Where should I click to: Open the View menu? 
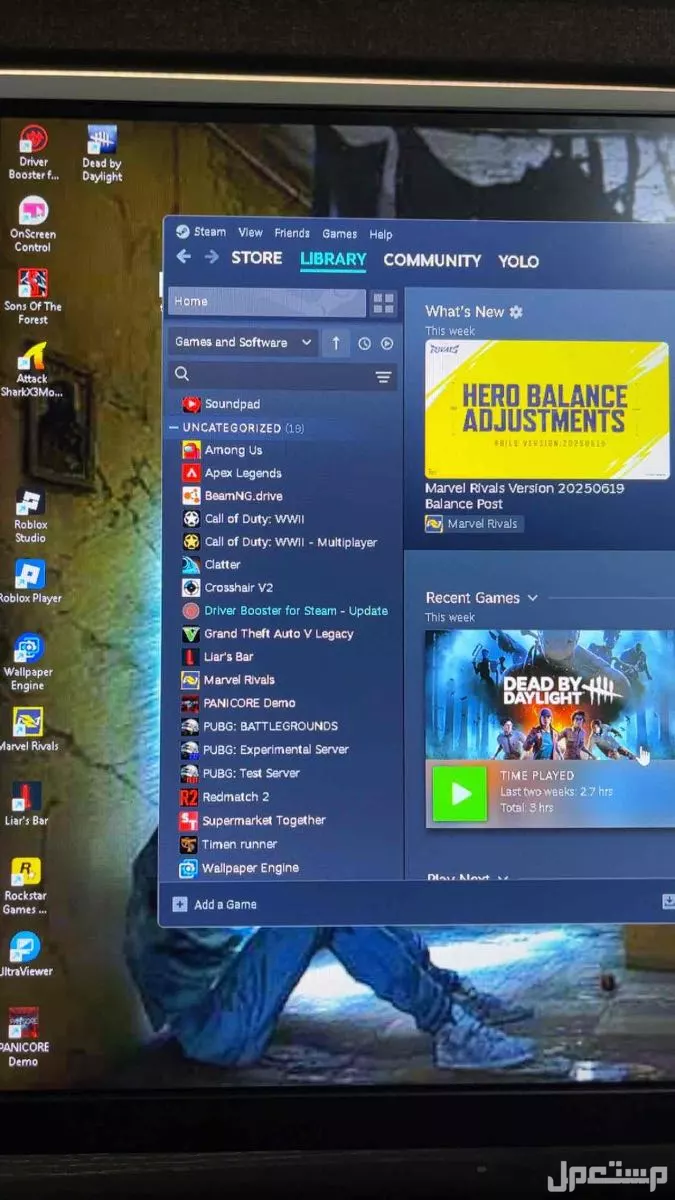tap(251, 233)
